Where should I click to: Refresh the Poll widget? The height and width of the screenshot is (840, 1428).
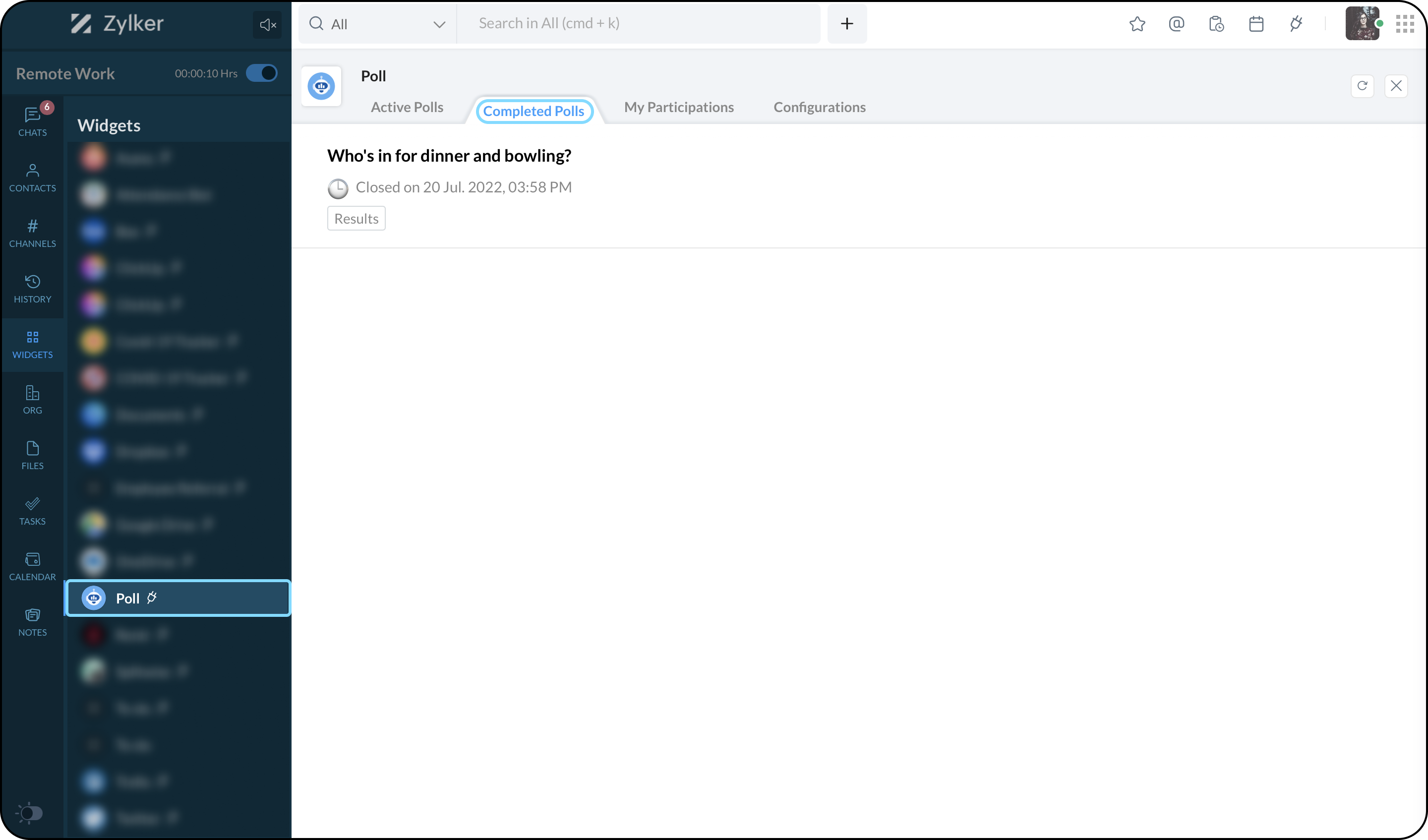point(1362,86)
